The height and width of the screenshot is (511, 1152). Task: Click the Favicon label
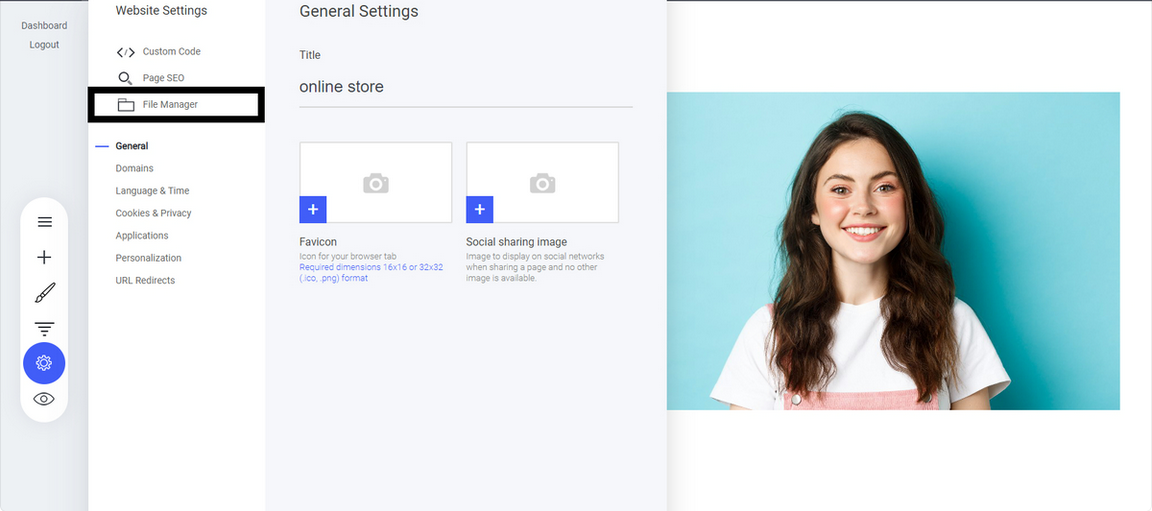(318, 242)
